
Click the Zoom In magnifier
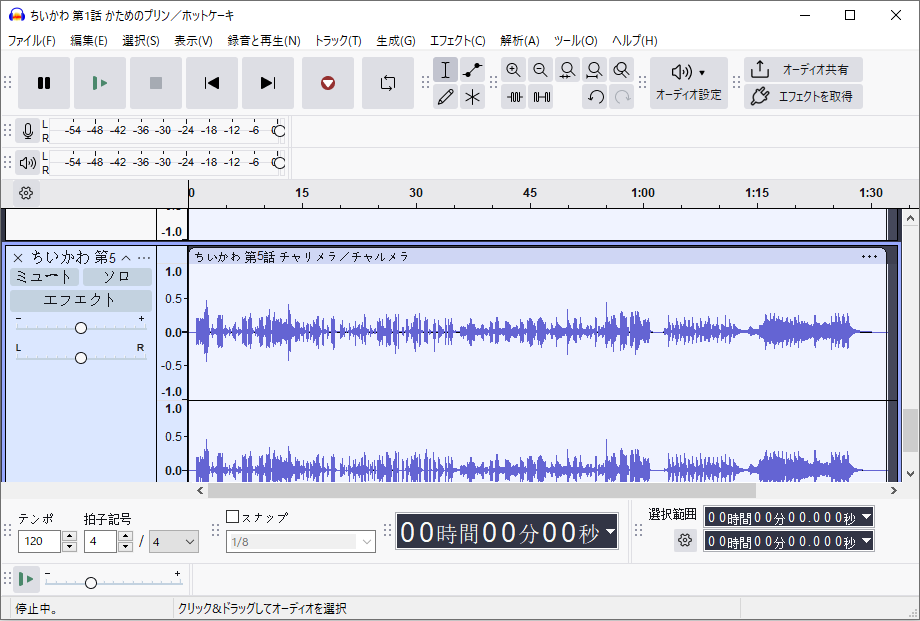(513, 70)
